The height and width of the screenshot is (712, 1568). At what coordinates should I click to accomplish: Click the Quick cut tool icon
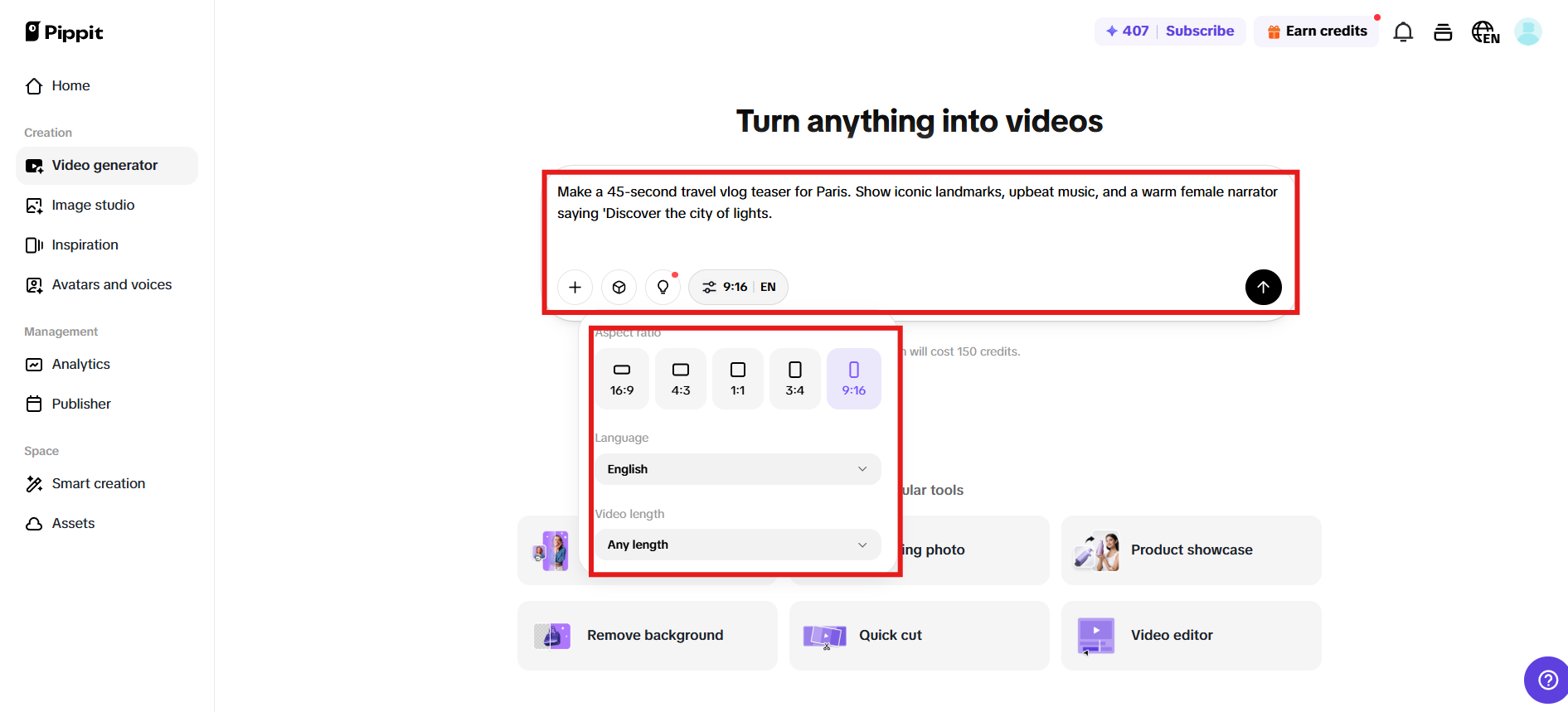[824, 636]
